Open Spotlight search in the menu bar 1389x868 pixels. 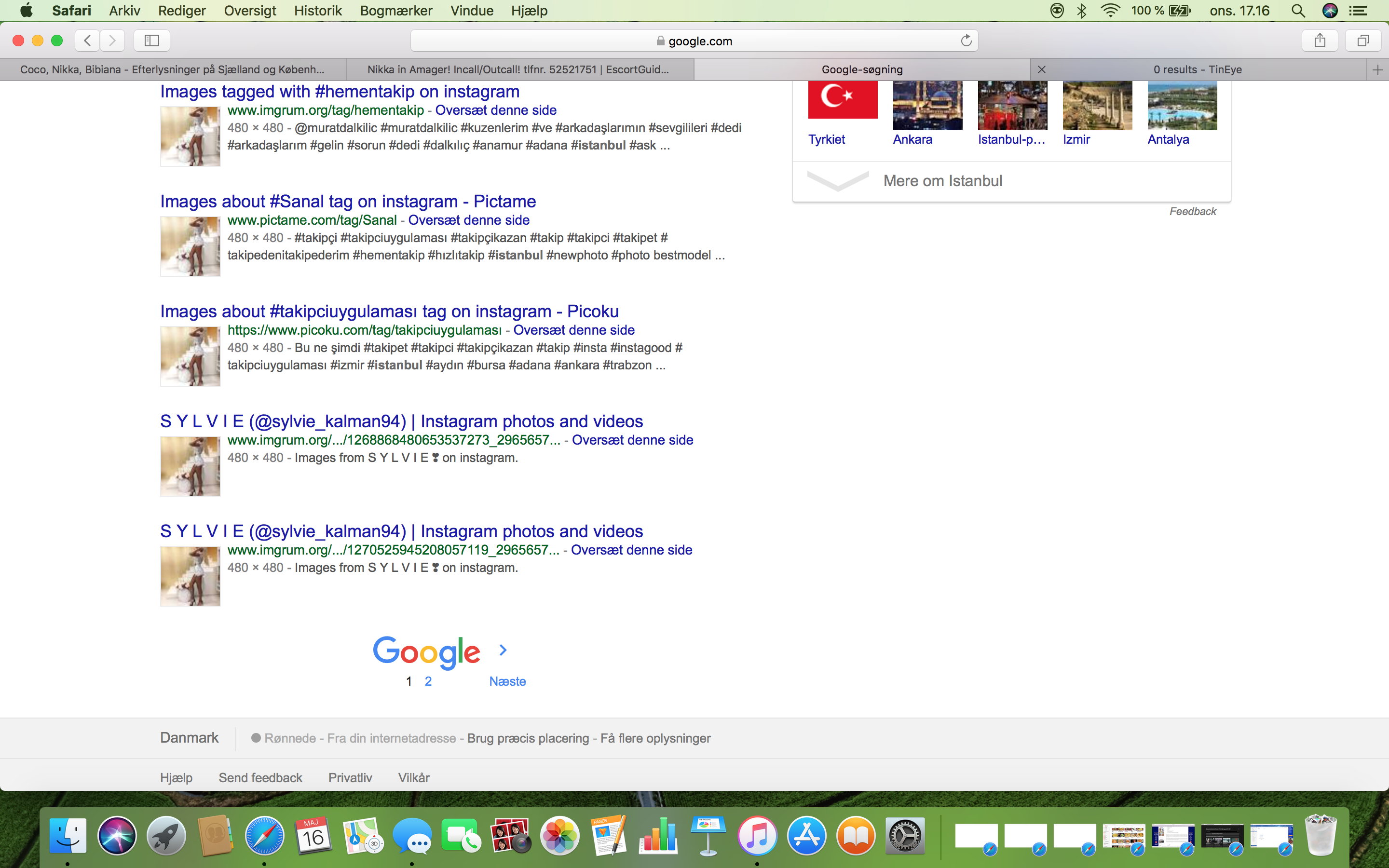point(1298,10)
